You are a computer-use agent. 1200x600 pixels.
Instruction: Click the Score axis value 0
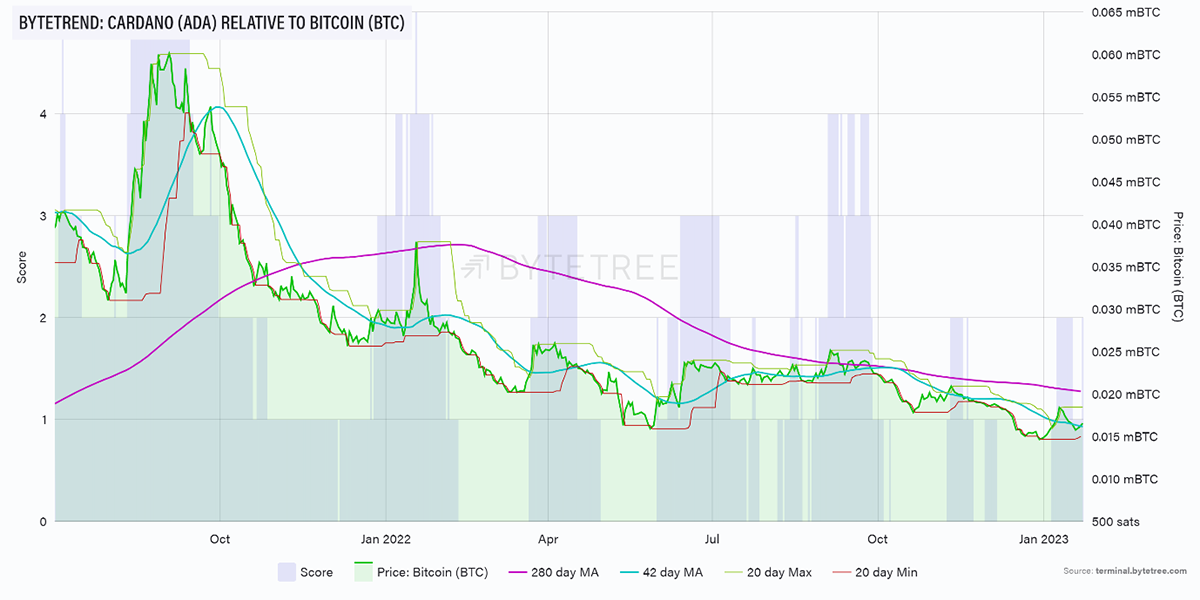[43, 522]
